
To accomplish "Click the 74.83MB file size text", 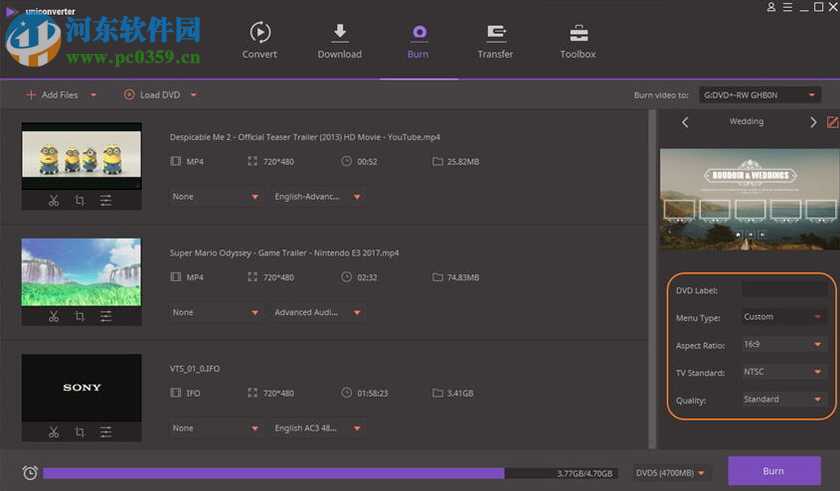I will 463,277.
